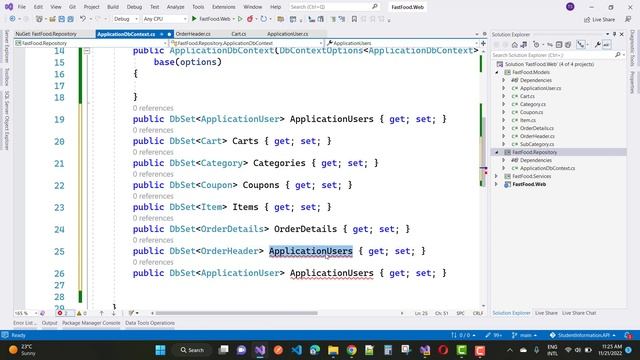This screenshot has width=640, height=360.
Task: Open the 165 % zoom level dropdown
Action: tap(26, 313)
